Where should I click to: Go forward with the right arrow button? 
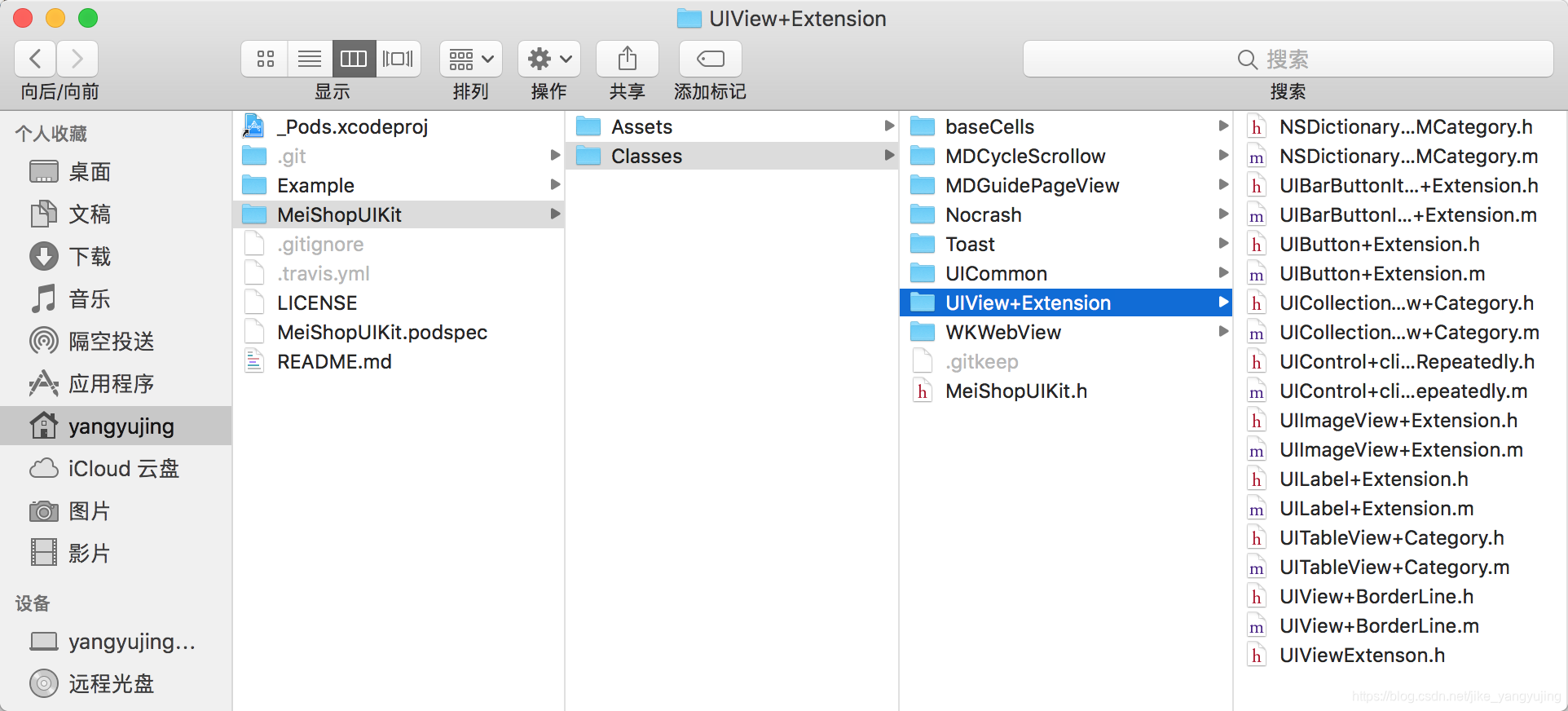tap(77, 59)
